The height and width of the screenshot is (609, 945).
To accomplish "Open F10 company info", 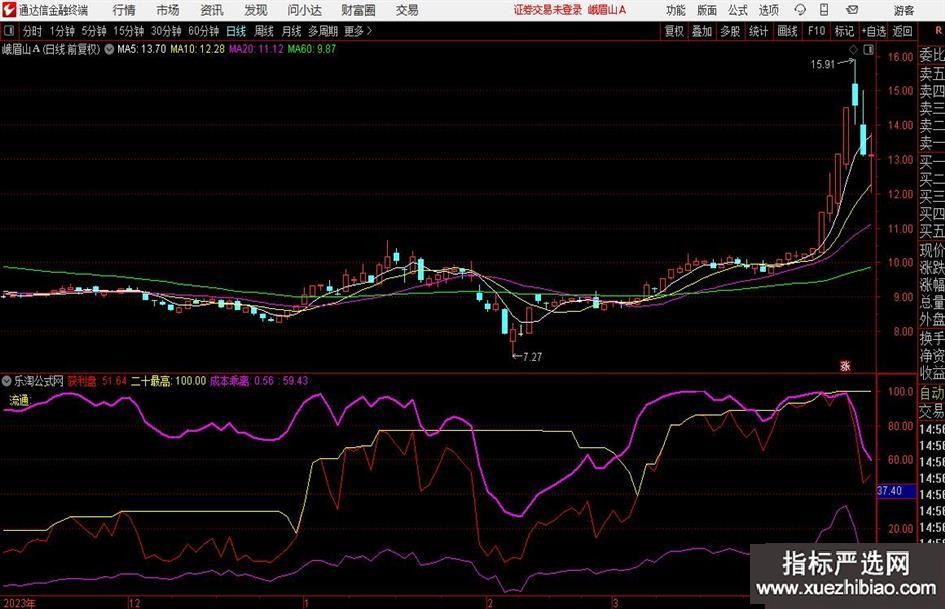I will 816,31.
